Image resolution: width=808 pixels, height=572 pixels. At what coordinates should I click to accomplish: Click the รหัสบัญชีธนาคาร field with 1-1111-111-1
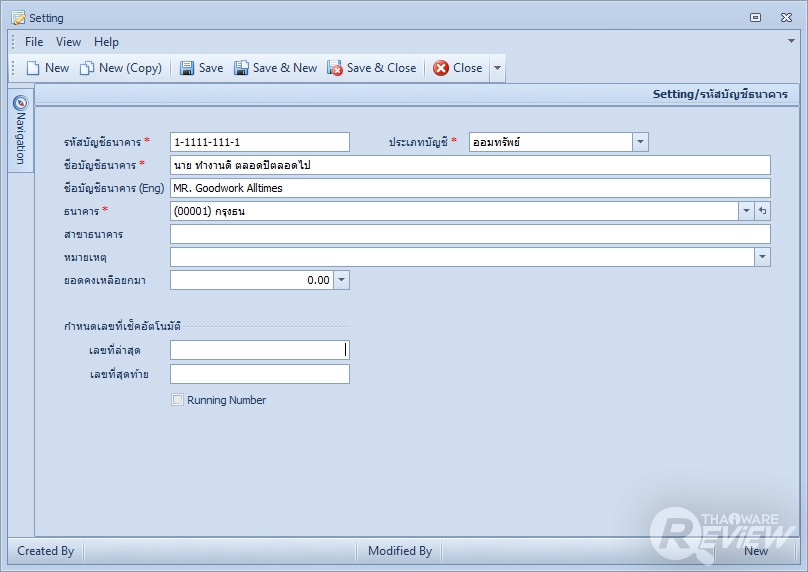click(x=260, y=142)
